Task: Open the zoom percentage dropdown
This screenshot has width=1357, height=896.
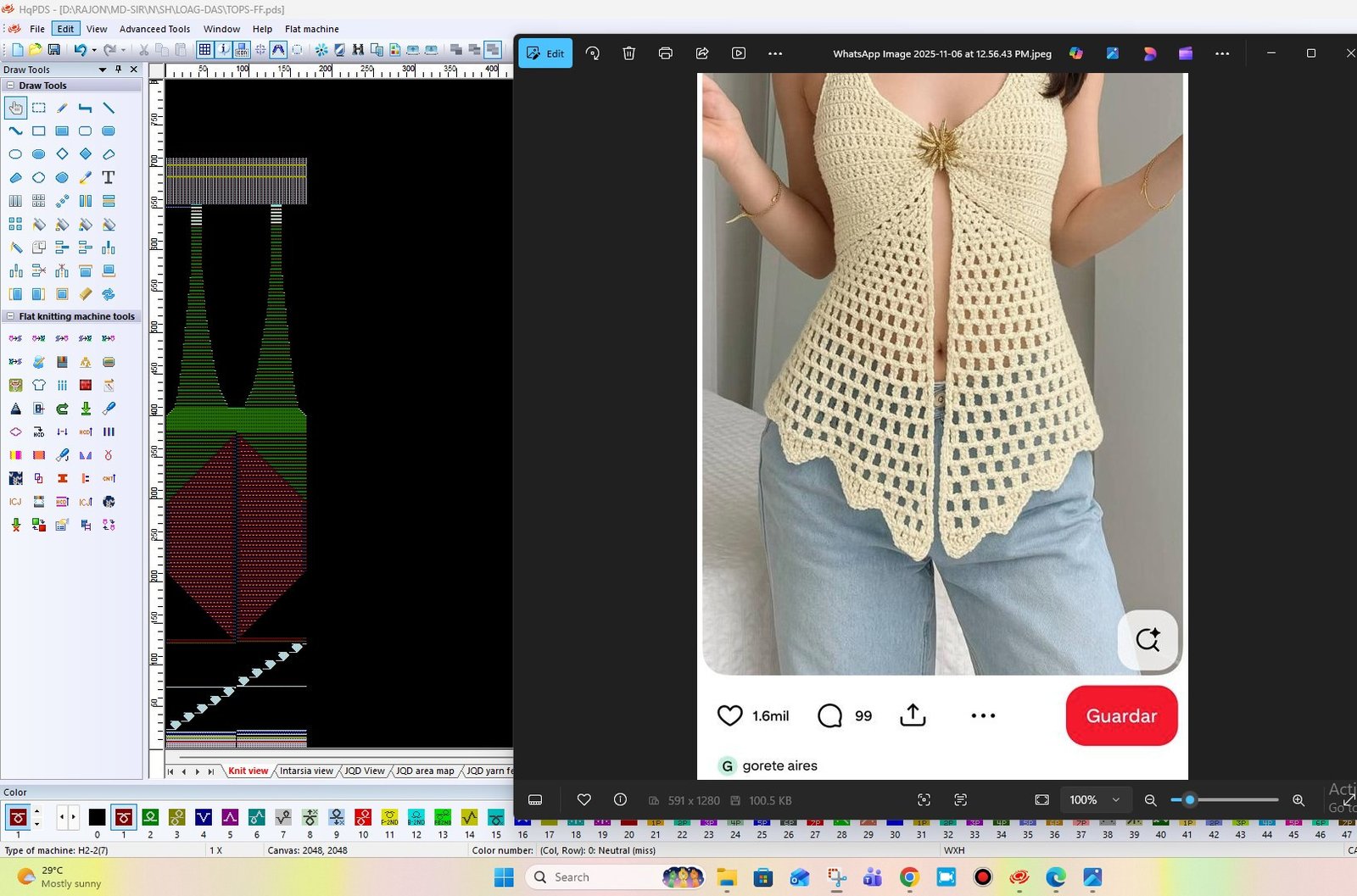Action: 1115,799
